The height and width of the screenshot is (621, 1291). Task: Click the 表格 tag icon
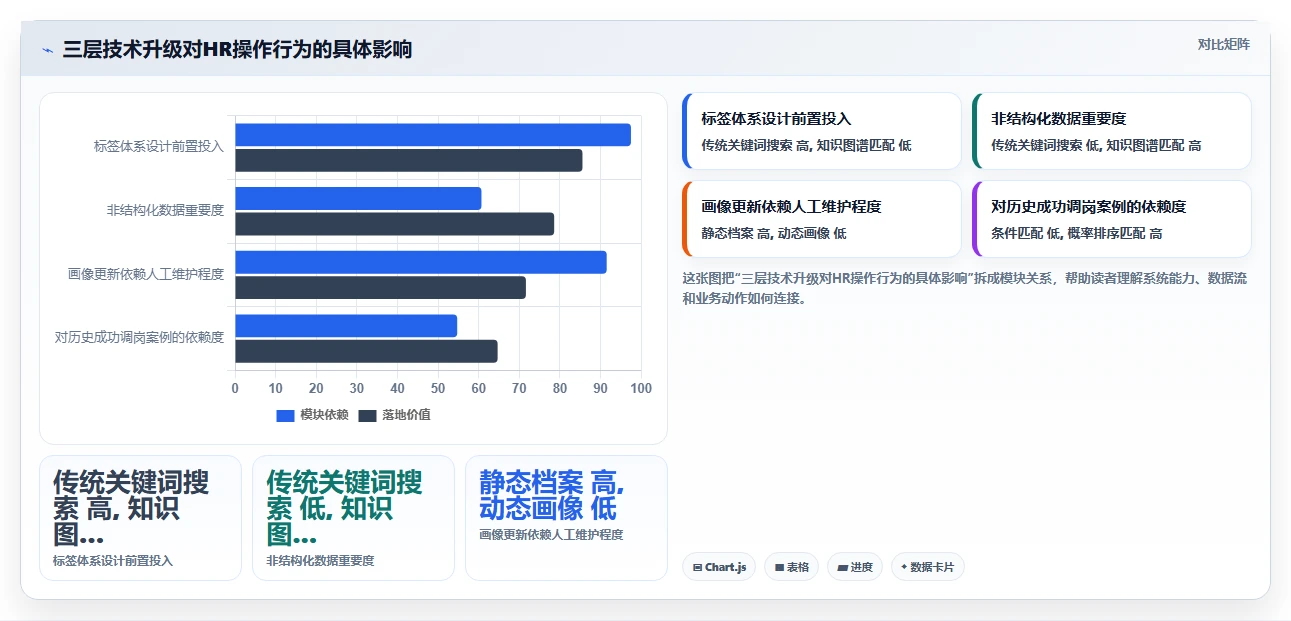779,567
